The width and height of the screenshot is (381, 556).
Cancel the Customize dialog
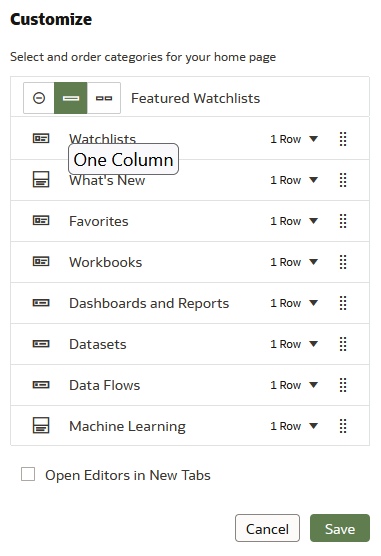tap(267, 528)
